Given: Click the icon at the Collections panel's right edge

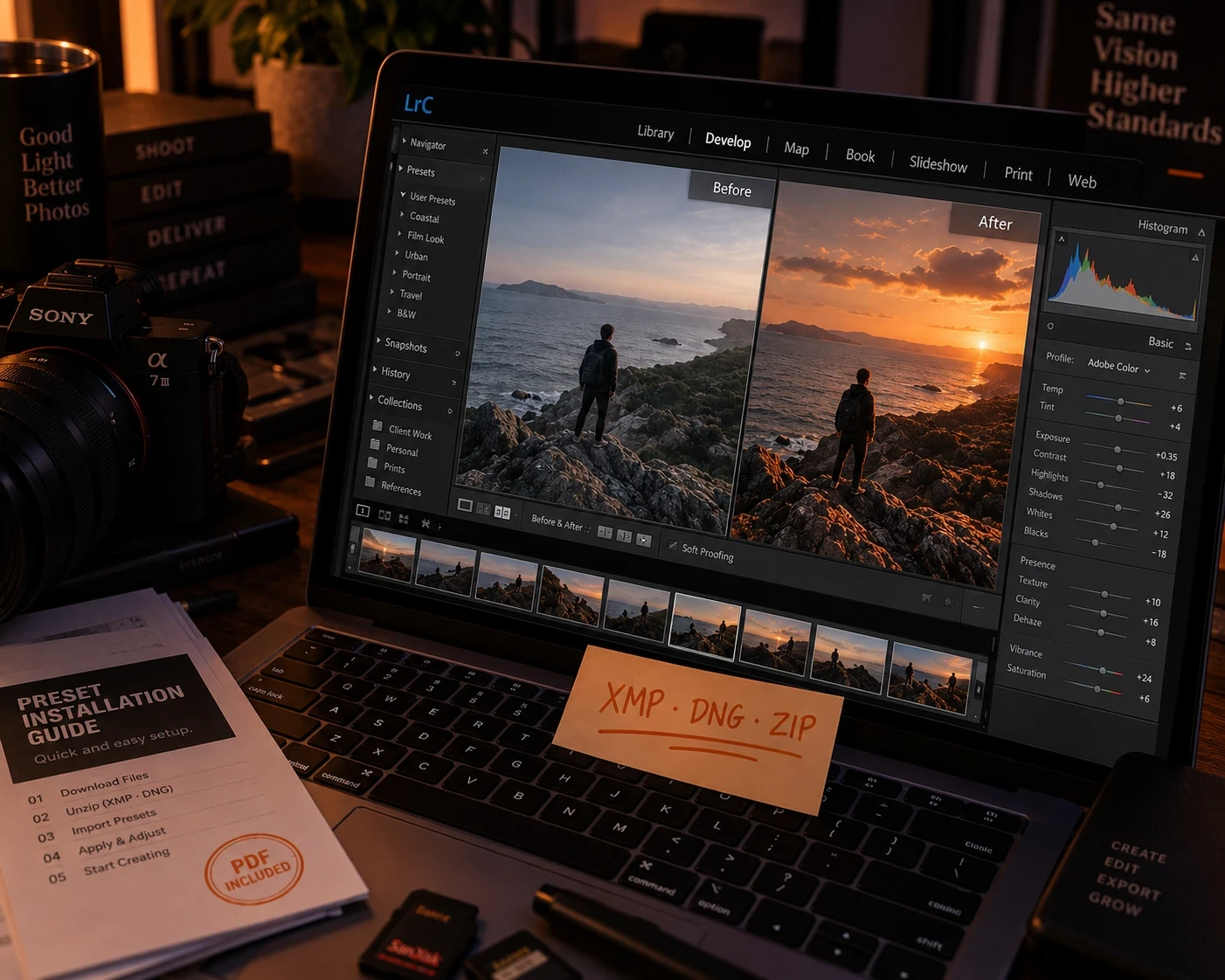Looking at the screenshot, I should coord(450,411).
